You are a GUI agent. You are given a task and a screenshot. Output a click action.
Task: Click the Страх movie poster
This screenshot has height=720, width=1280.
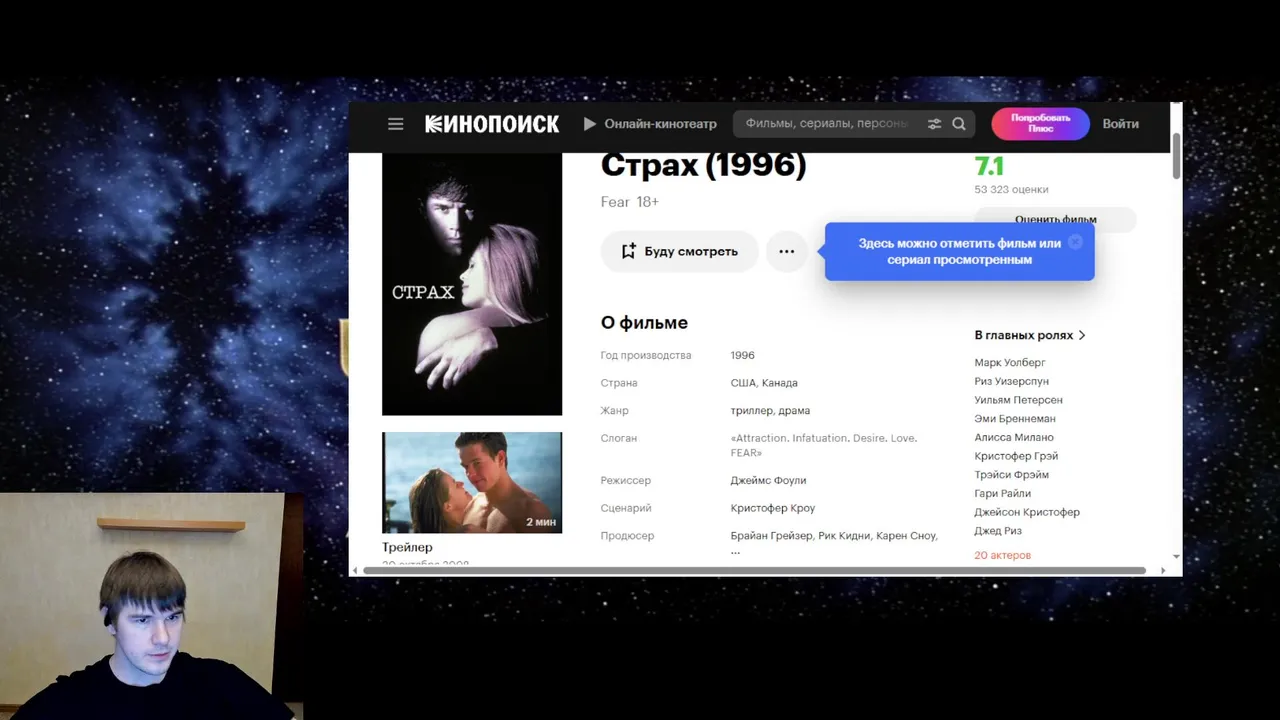(472, 284)
